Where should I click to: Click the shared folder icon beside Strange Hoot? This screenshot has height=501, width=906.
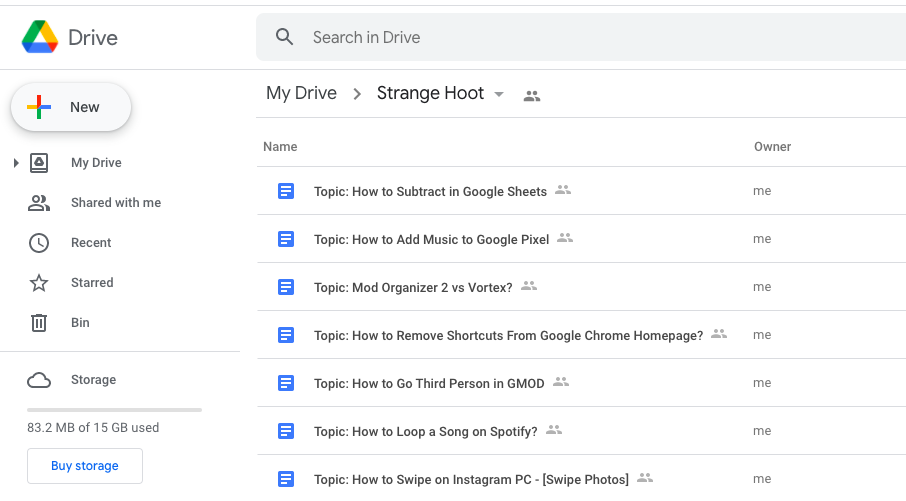click(x=532, y=97)
